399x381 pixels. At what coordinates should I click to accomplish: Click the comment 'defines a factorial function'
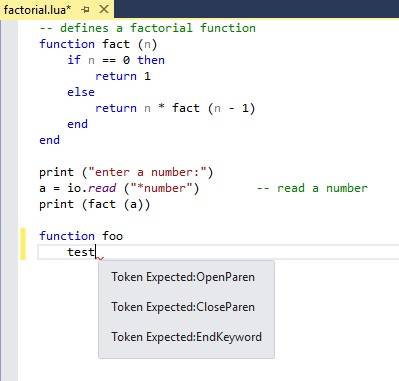148,28
